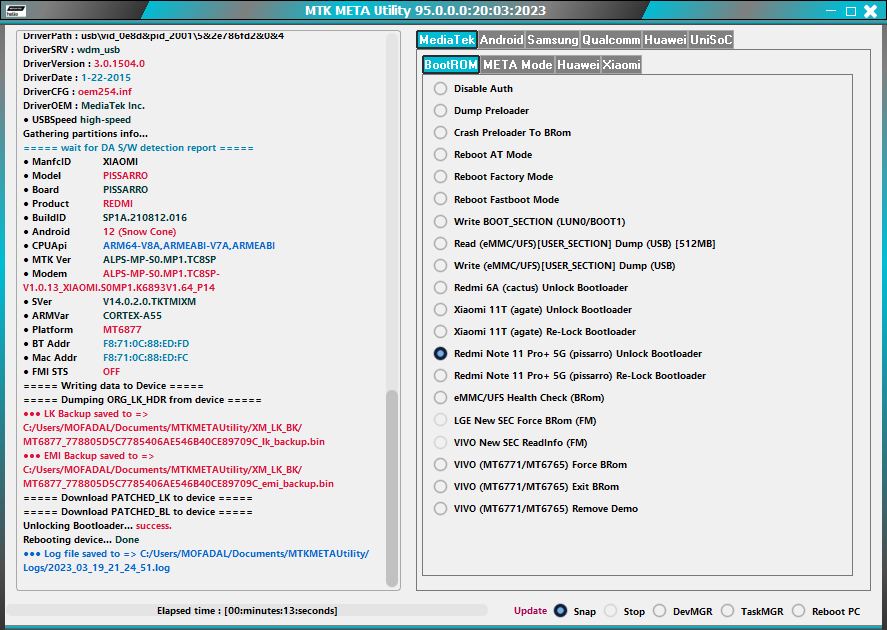Image resolution: width=887 pixels, height=630 pixels.
Task: Select the TaskMGR option
Action: (752, 611)
